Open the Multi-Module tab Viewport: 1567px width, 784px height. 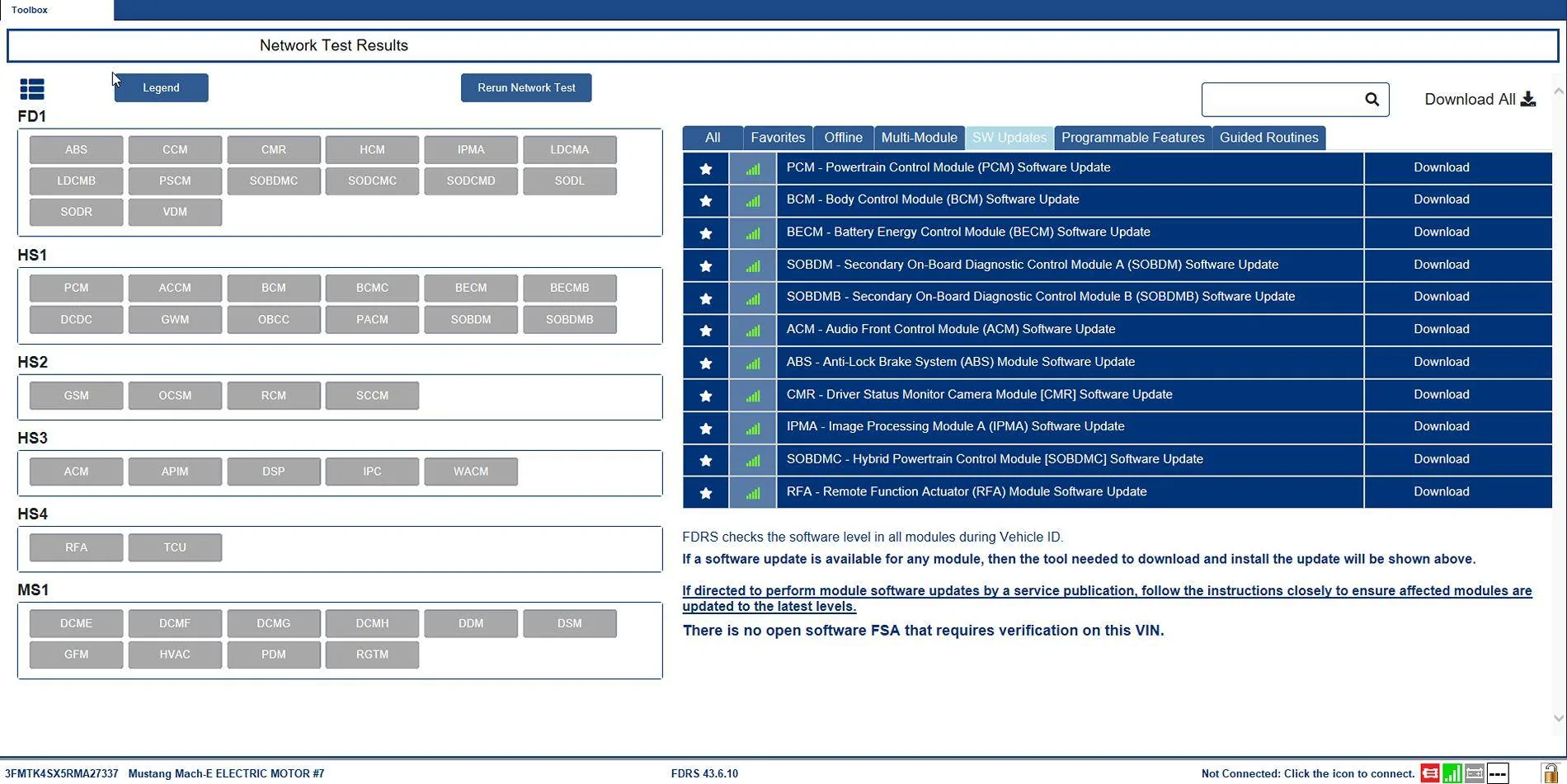tap(919, 138)
